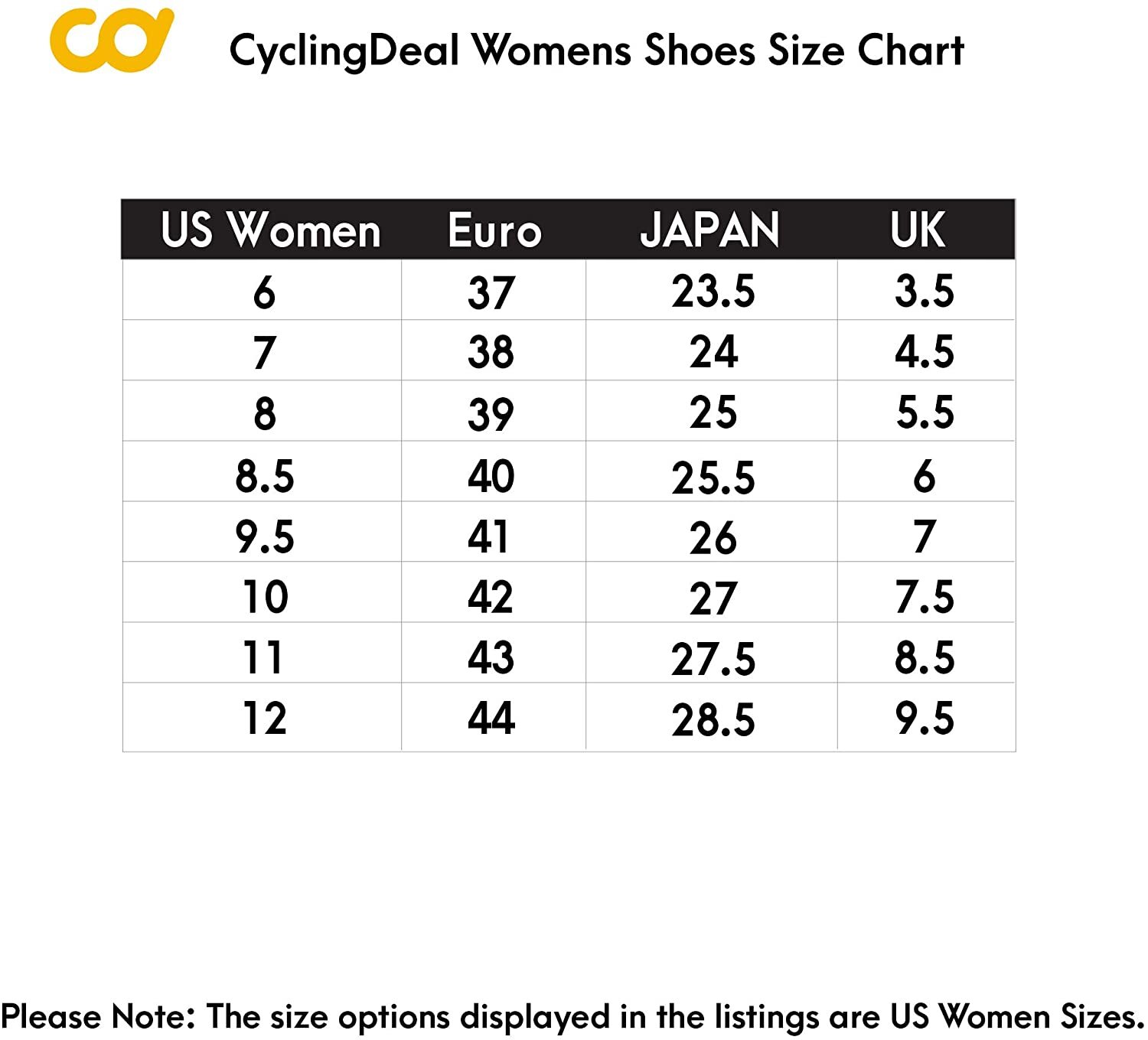Image resolution: width=1148 pixels, height=1040 pixels.
Task: Click the Please Note text at bottom
Action: 572,1017
